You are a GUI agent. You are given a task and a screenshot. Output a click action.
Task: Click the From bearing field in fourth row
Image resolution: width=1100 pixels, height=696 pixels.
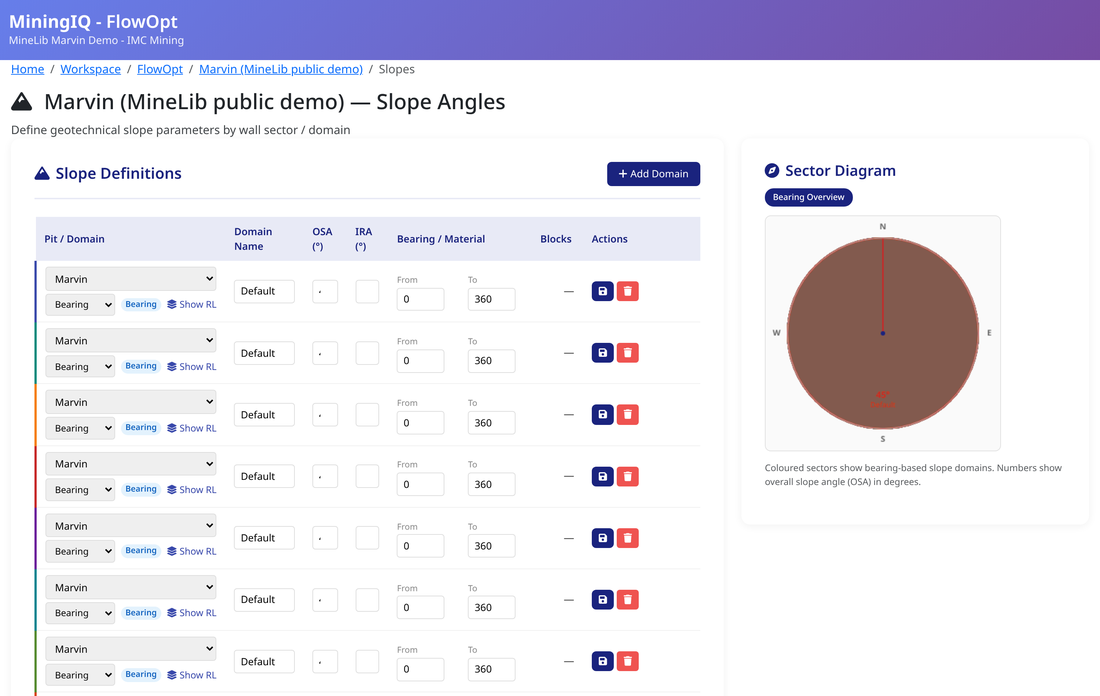click(x=420, y=484)
